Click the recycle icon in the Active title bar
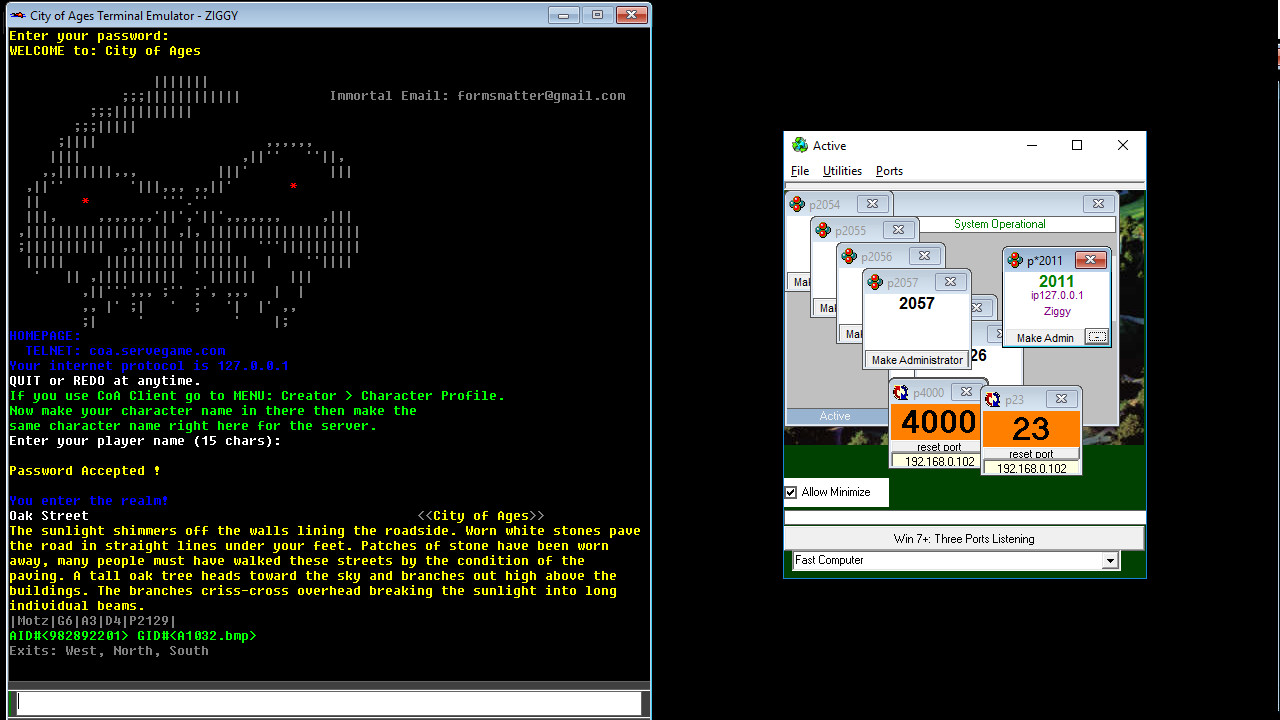The image size is (1280, 720). 799,145
